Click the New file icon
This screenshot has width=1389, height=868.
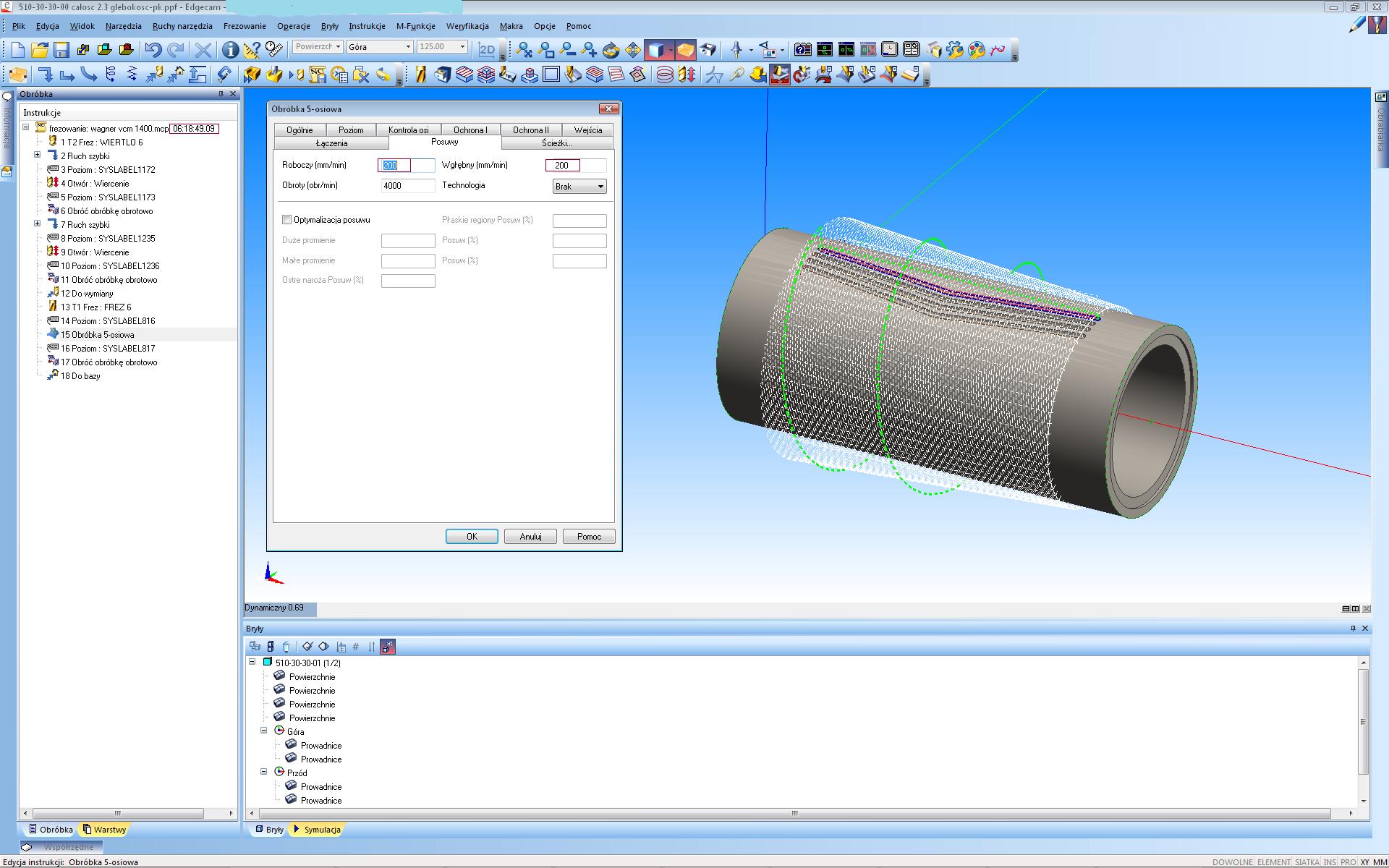tap(18, 49)
